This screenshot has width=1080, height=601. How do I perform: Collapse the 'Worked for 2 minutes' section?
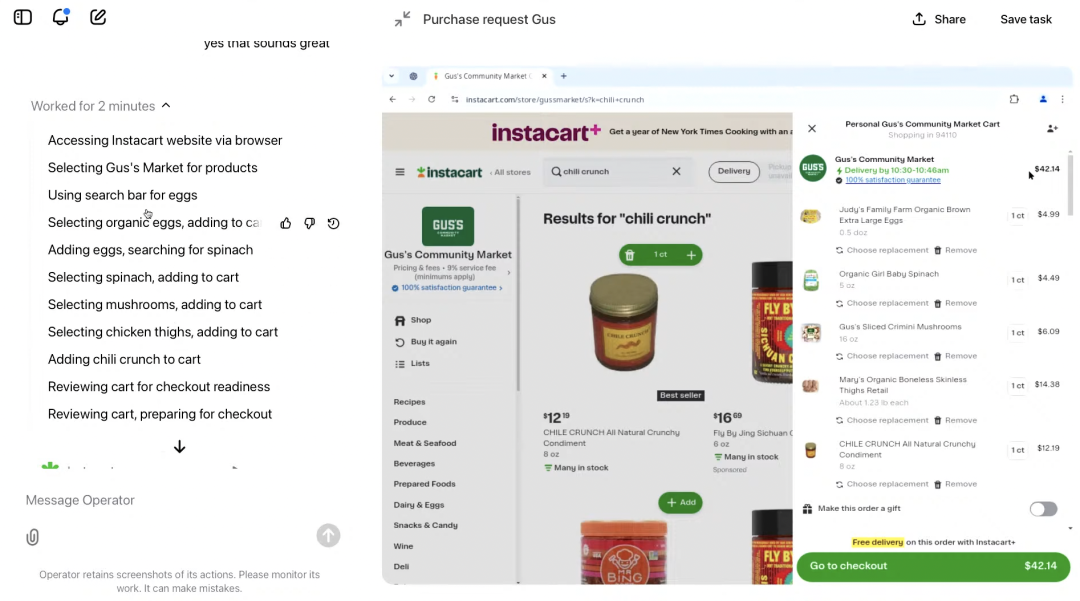166,106
